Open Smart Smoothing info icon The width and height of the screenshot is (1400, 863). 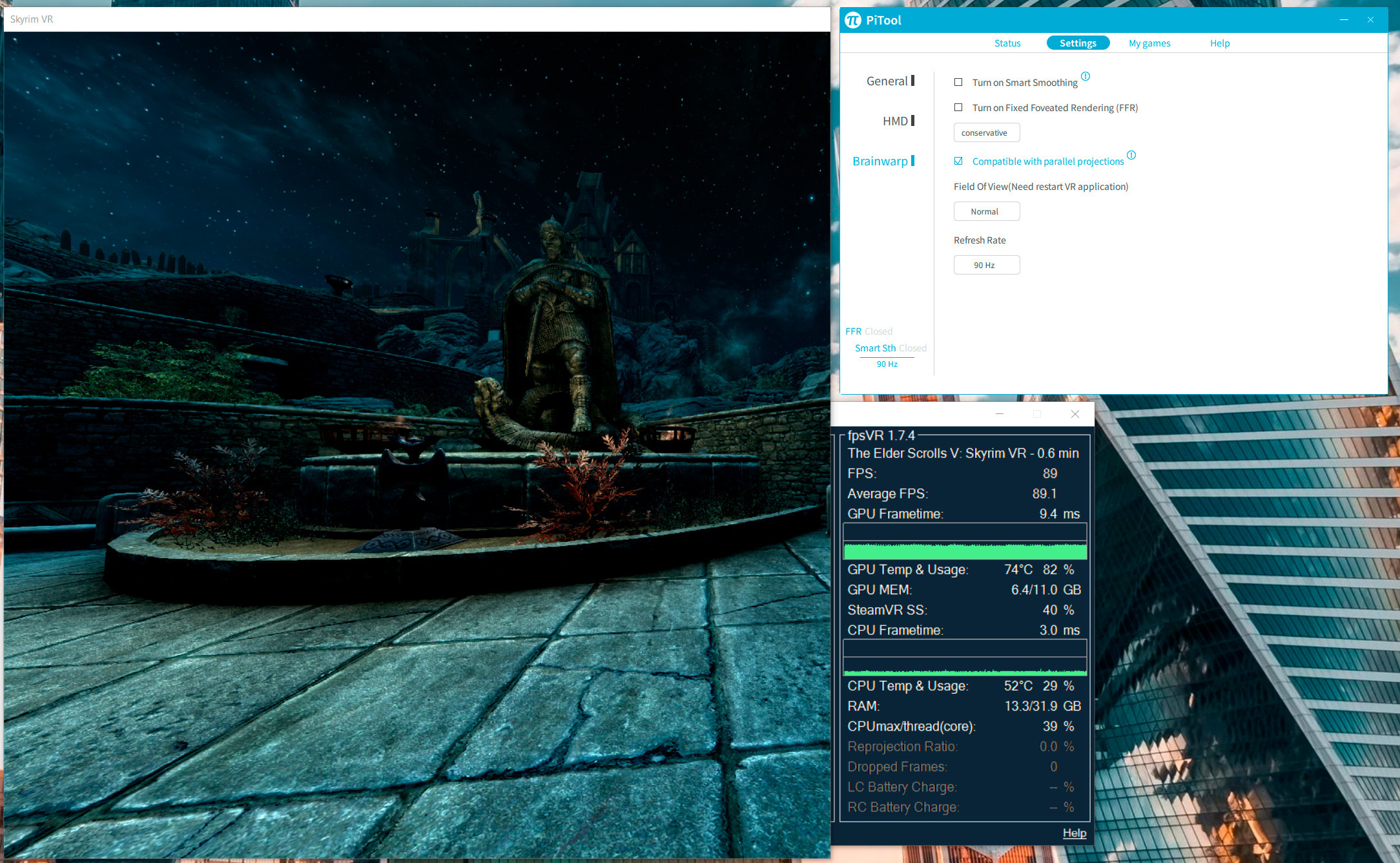(1086, 76)
